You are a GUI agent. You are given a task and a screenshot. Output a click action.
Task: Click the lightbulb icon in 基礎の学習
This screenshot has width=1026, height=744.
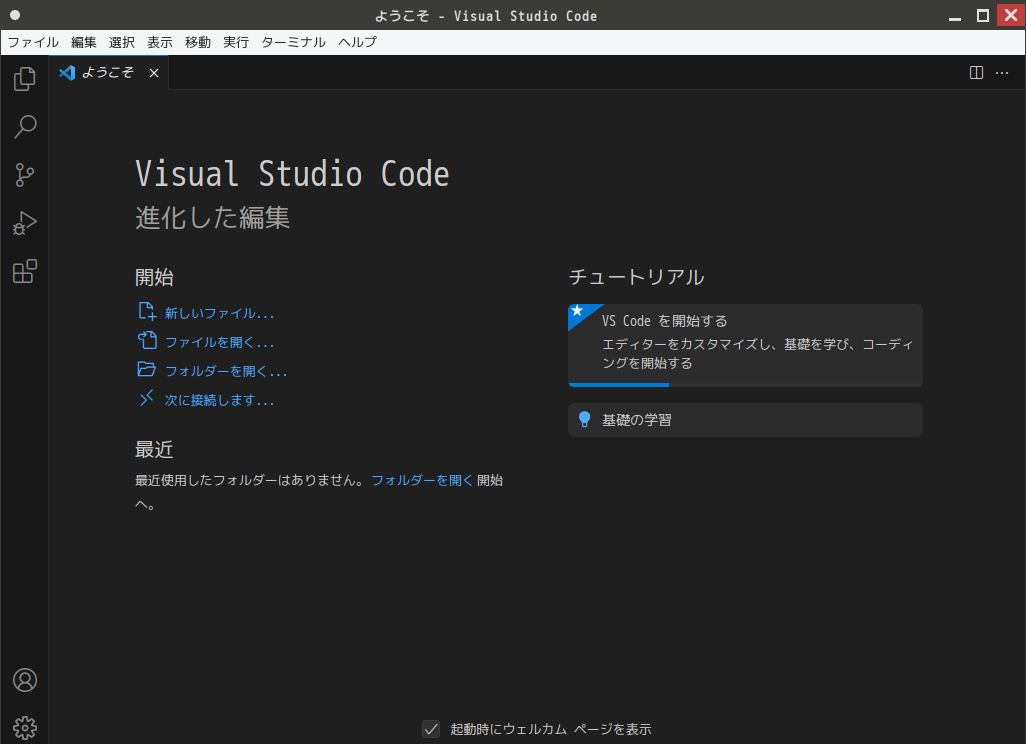click(584, 419)
